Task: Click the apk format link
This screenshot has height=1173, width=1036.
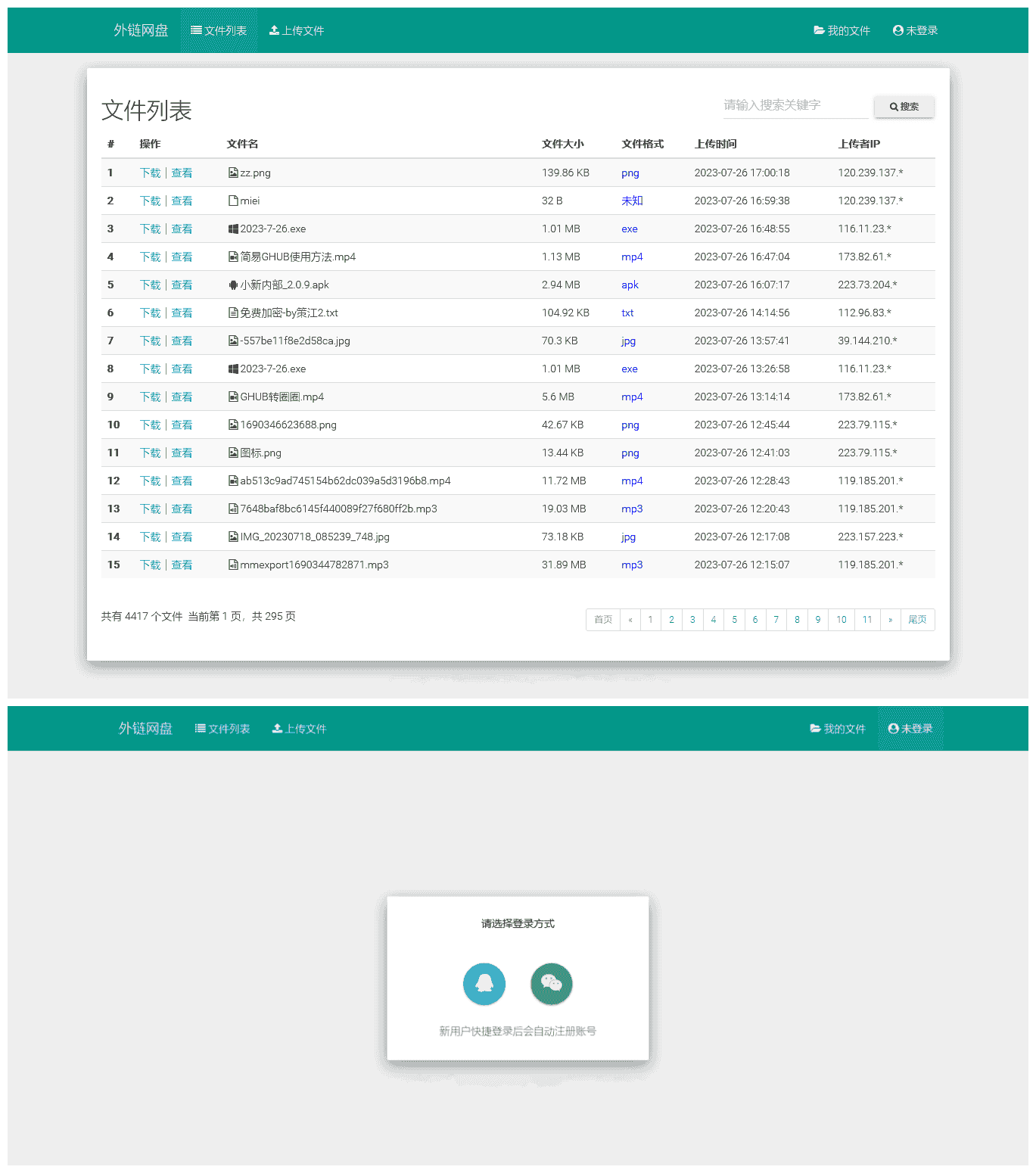Action: (630, 285)
